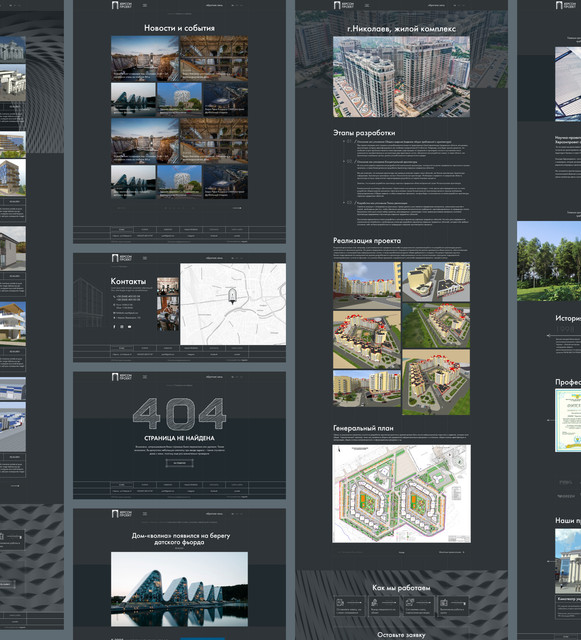Click fourth step icon under Как мы работаем
This screenshot has height=640, width=581.
click(x=444, y=602)
